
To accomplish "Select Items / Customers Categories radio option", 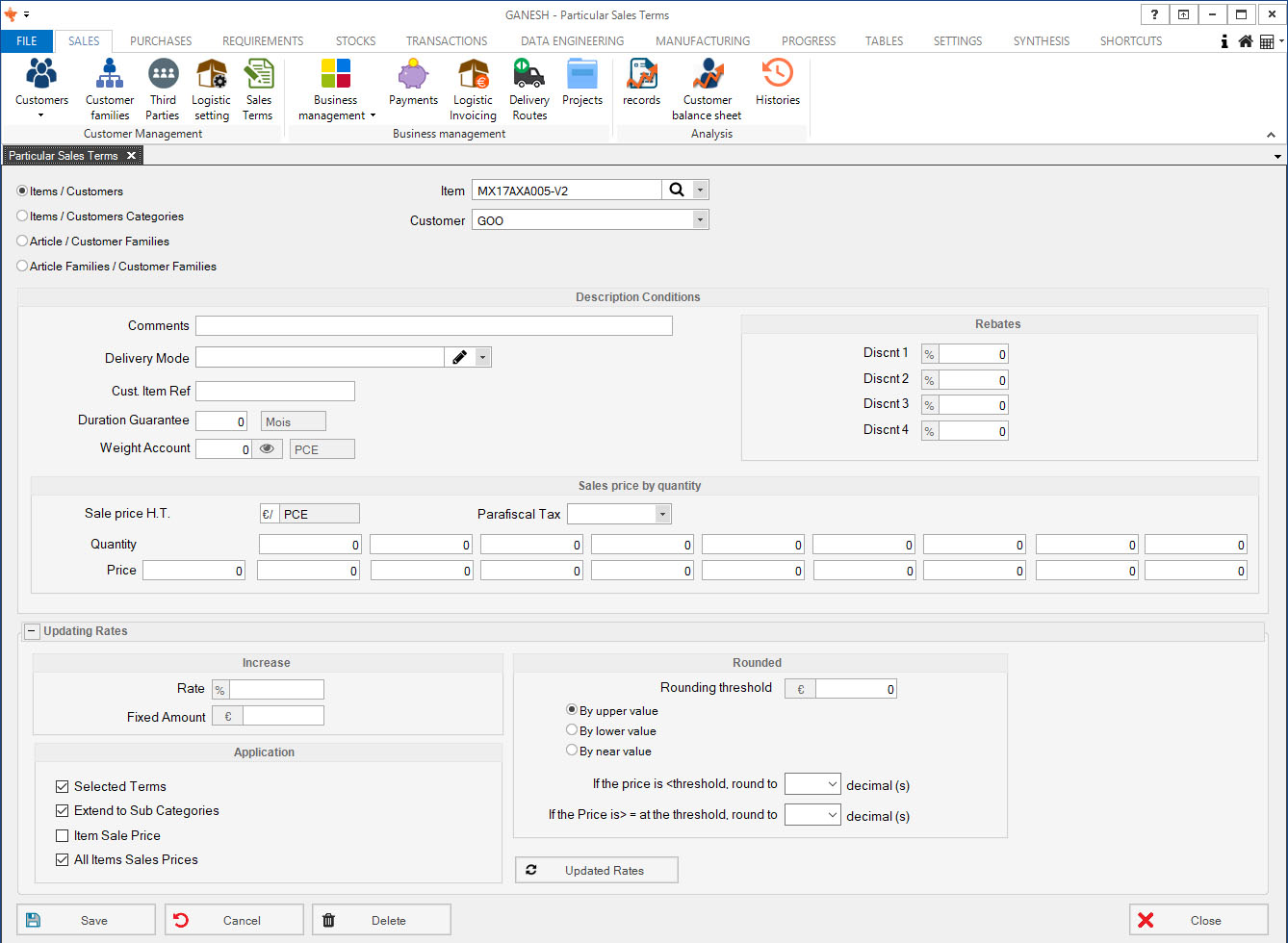I will coord(22,217).
